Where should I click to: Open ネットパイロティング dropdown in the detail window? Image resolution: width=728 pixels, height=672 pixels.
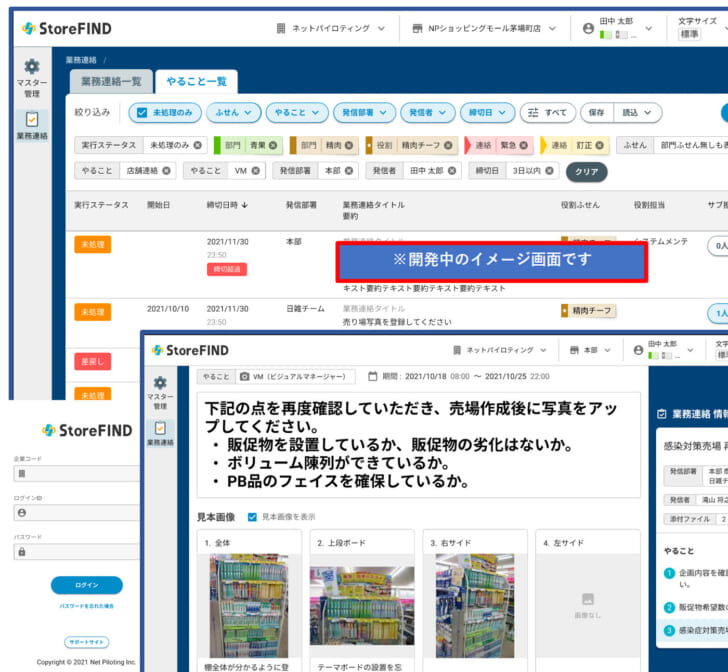pyautogui.click(x=500, y=350)
